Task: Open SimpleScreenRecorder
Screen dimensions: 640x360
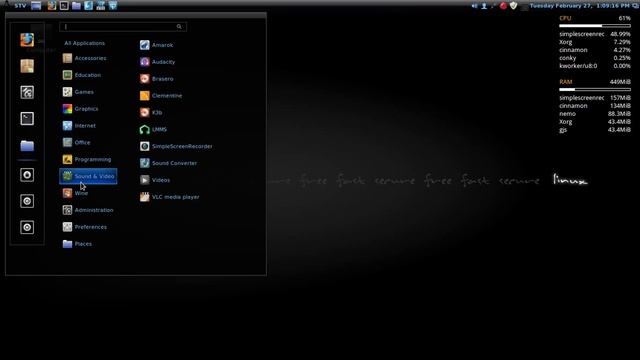Action: point(176,146)
